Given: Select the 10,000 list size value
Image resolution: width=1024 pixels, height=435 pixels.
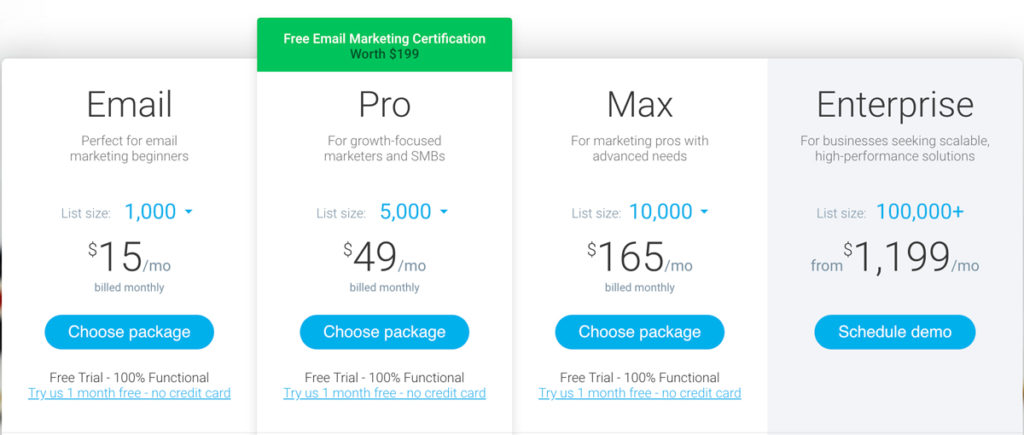Looking at the screenshot, I should point(660,212).
